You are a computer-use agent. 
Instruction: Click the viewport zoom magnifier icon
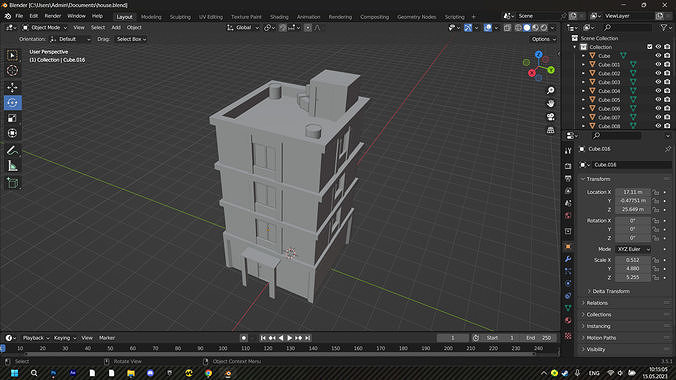coord(551,91)
